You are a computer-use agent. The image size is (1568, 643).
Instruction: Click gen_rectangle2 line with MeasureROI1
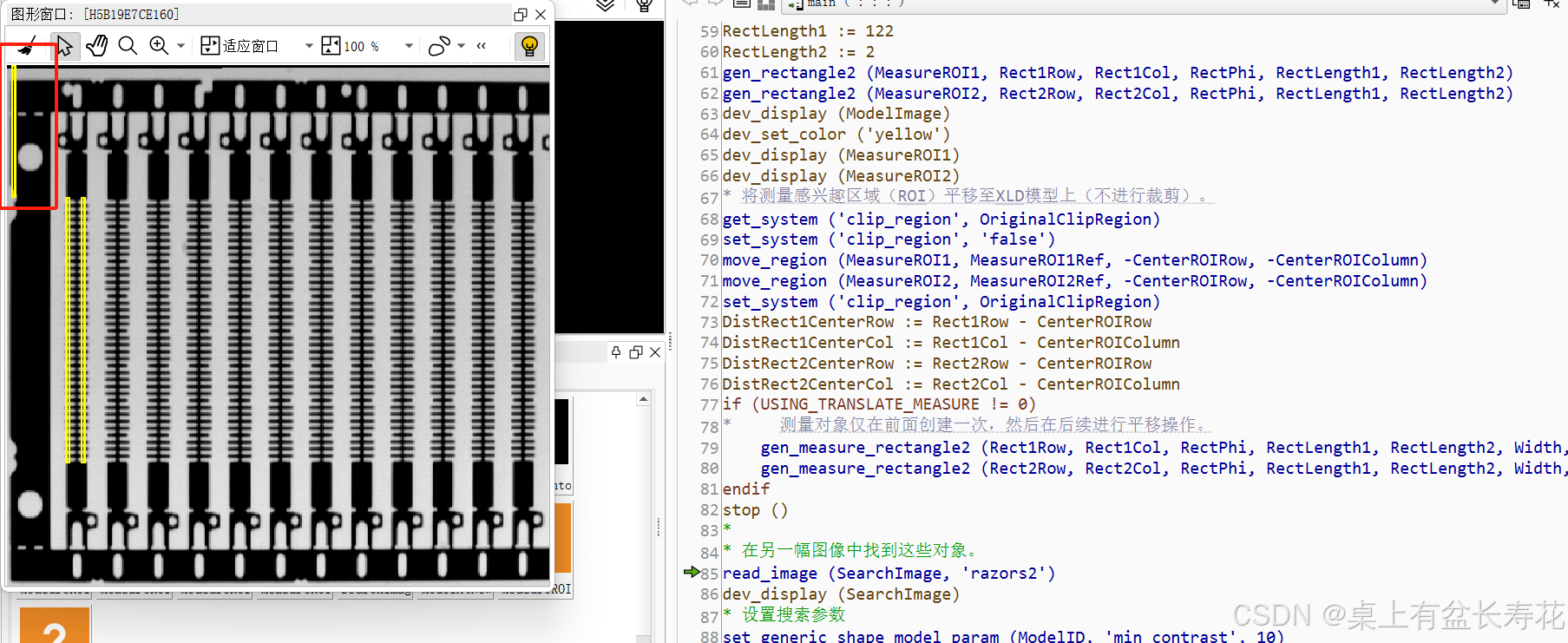pyautogui.click(x=1118, y=73)
